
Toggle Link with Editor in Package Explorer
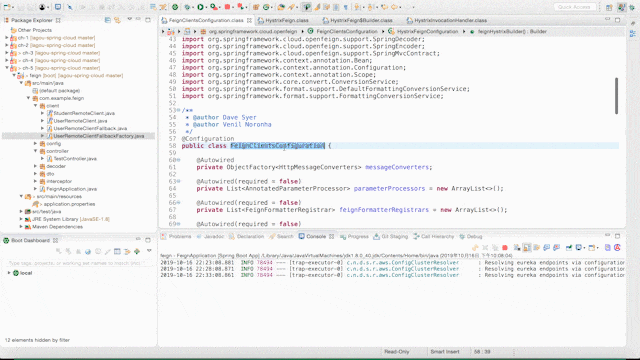pos(117,20)
